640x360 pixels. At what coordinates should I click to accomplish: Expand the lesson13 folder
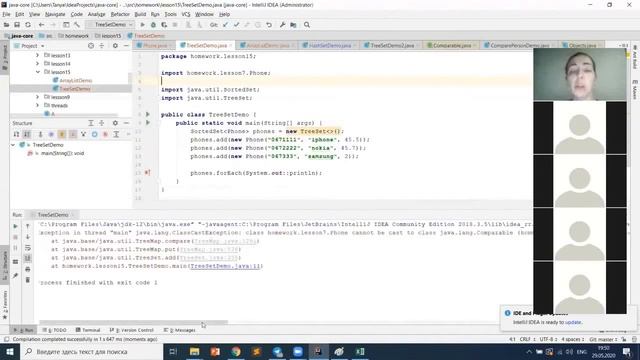[38, 55]
